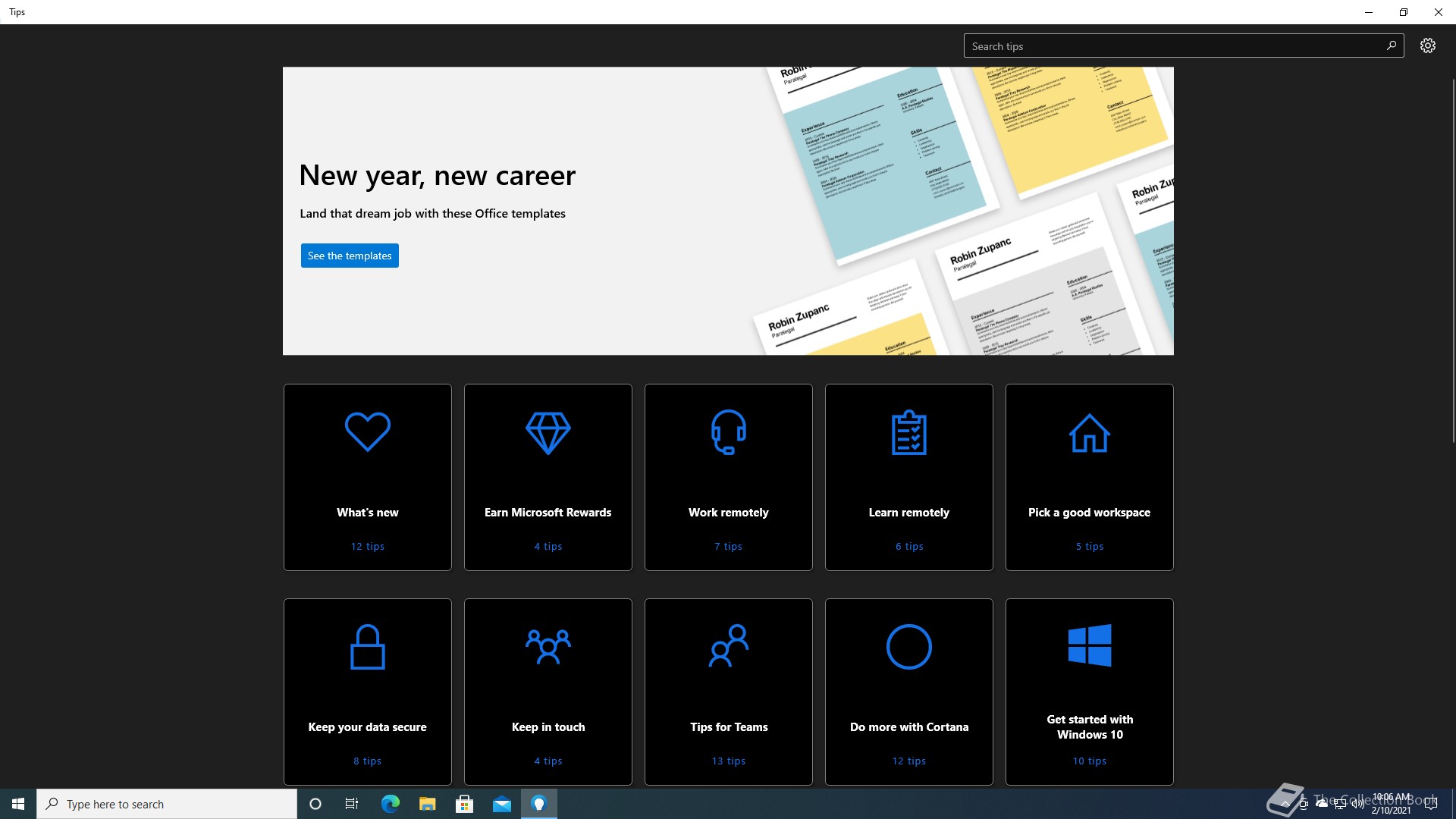This screenshot has width=1456, height=819.
Task: Open the data secure padlock icon
Action: [368, 647]
